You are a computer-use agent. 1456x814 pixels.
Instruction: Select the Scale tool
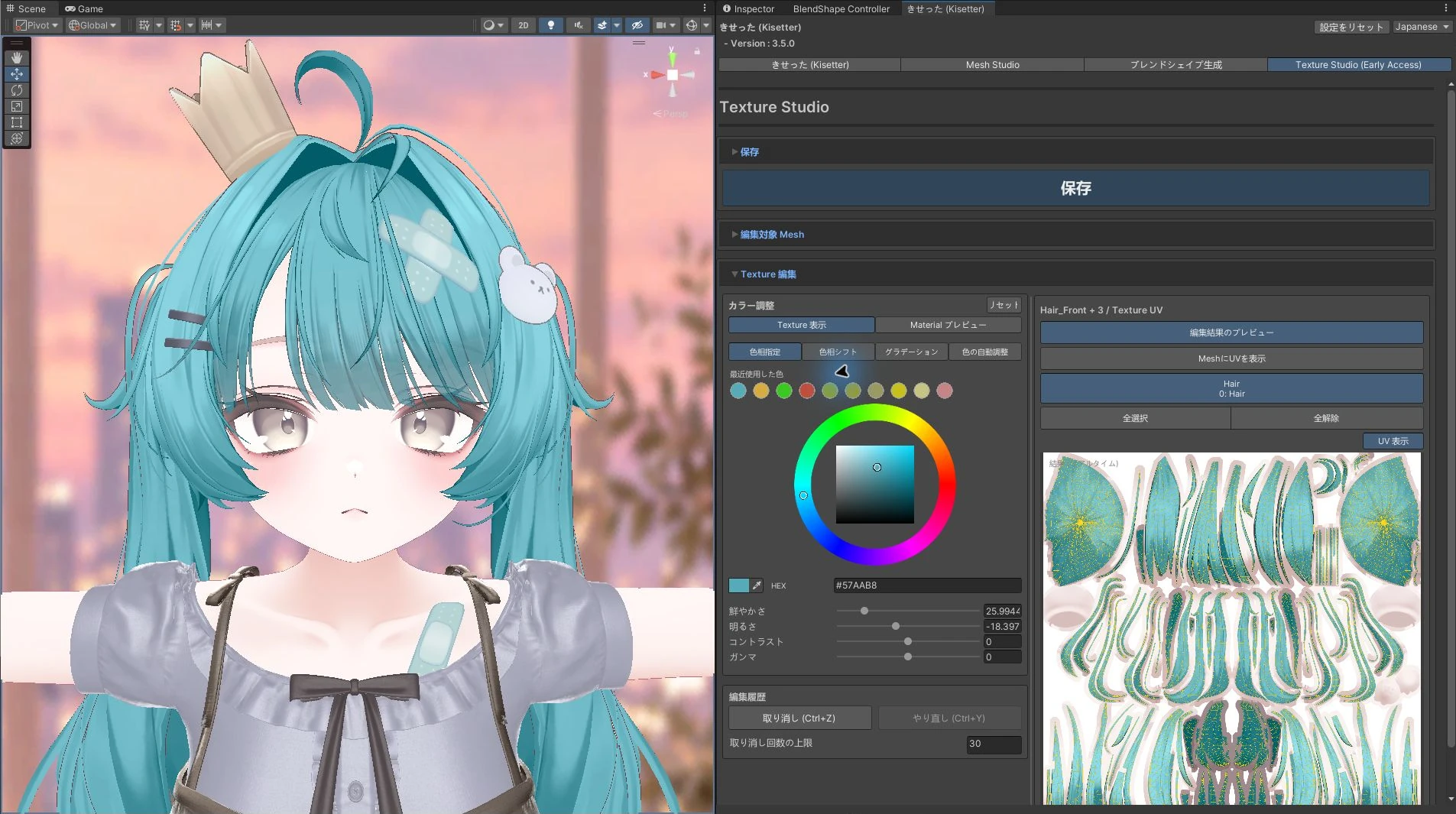point(17,106)
